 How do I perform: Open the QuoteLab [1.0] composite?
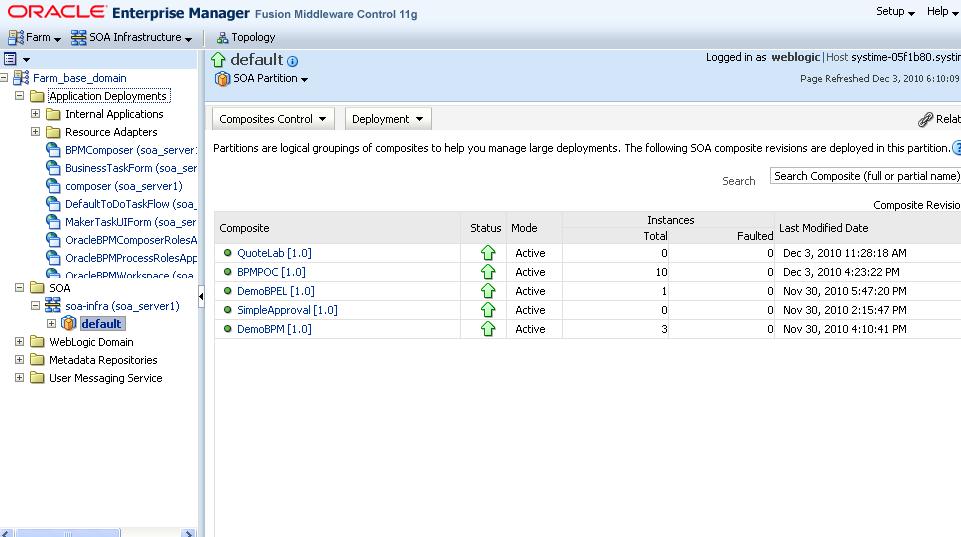click(274, 253)
